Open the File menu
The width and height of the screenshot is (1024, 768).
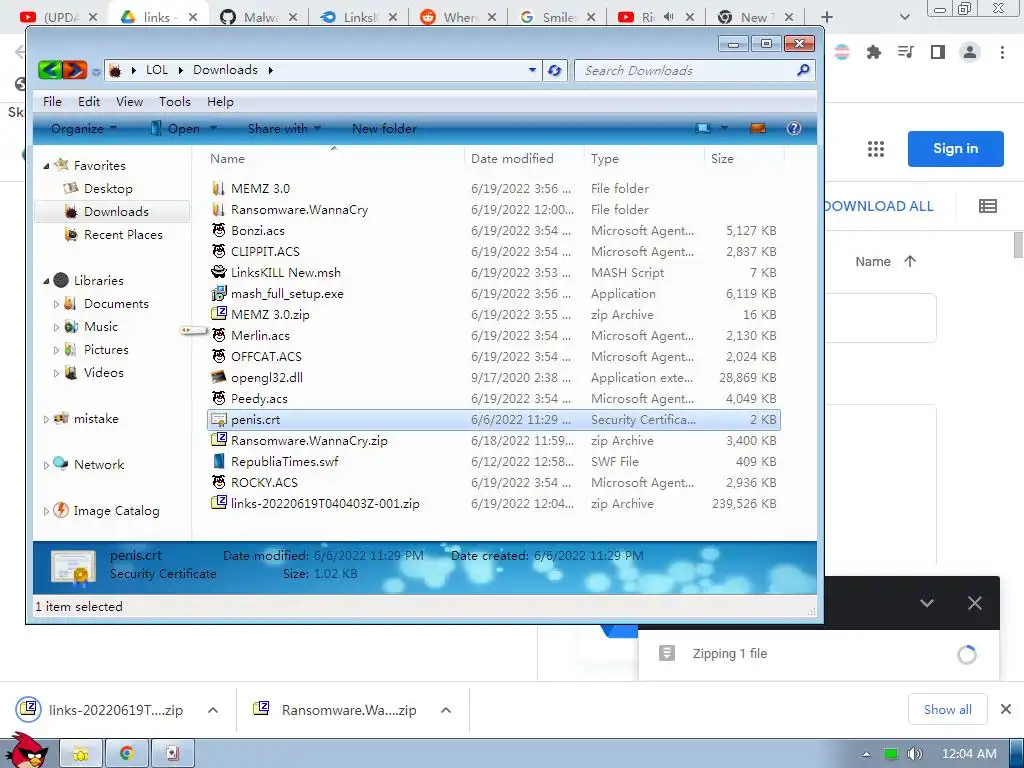click(x=52, y=102)
